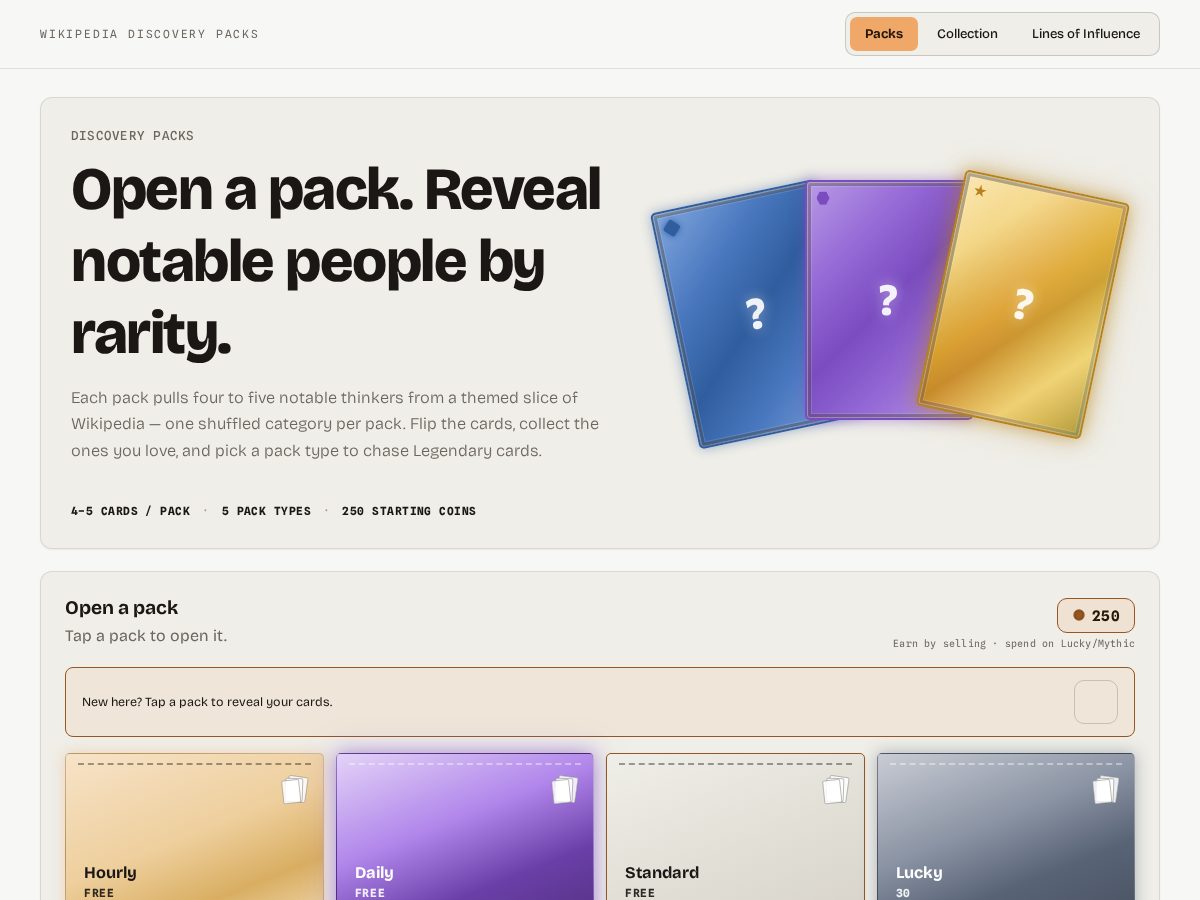
Task: Click the card stack icon on Daily pack
Action: point(565,790)
